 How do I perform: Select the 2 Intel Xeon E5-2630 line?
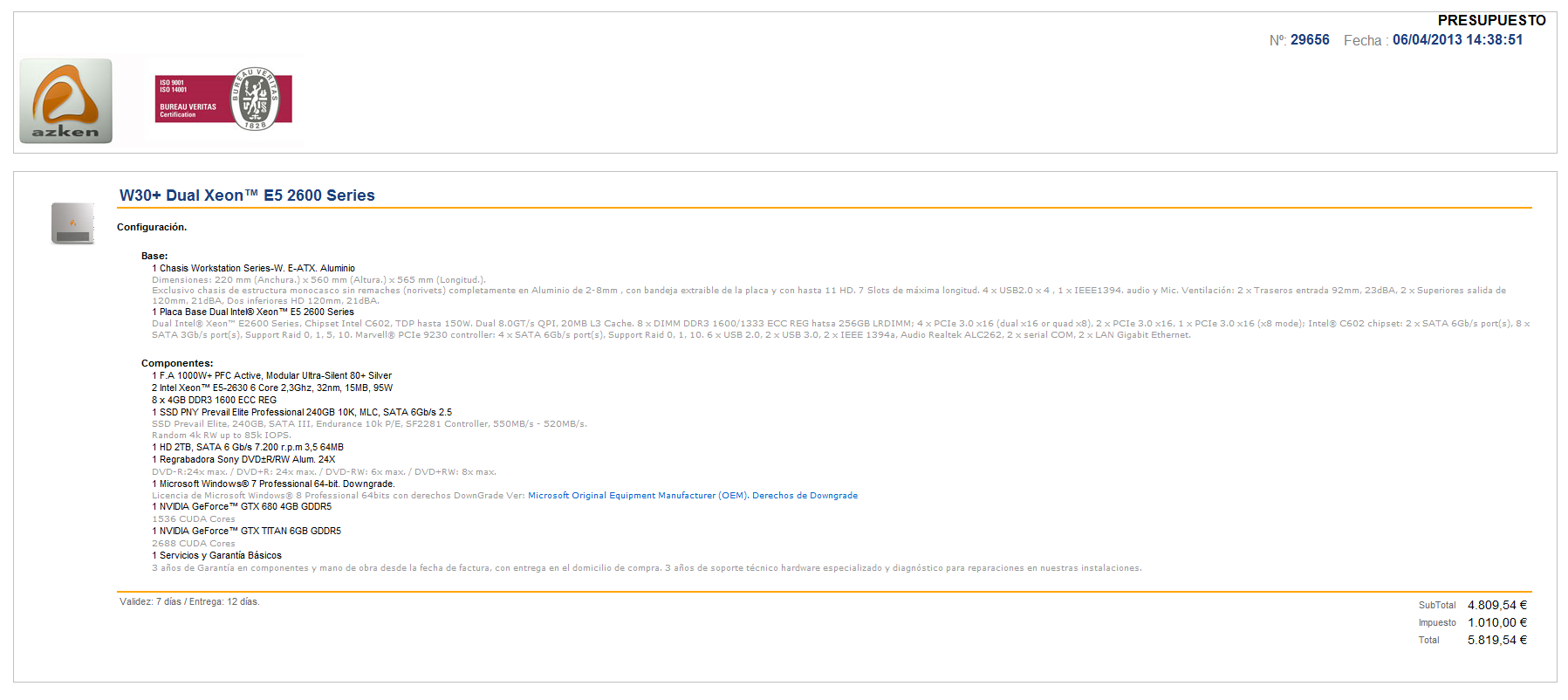272,388
